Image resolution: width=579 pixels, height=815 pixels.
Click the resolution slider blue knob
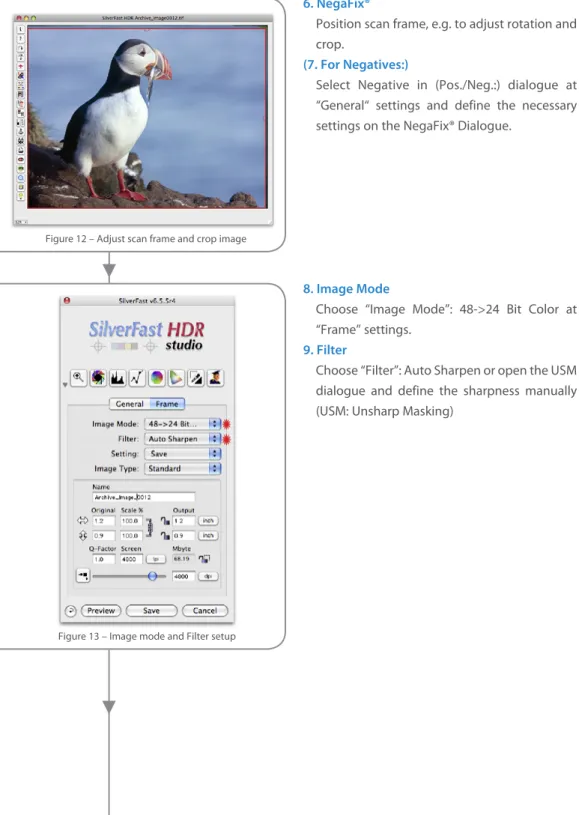152,576
